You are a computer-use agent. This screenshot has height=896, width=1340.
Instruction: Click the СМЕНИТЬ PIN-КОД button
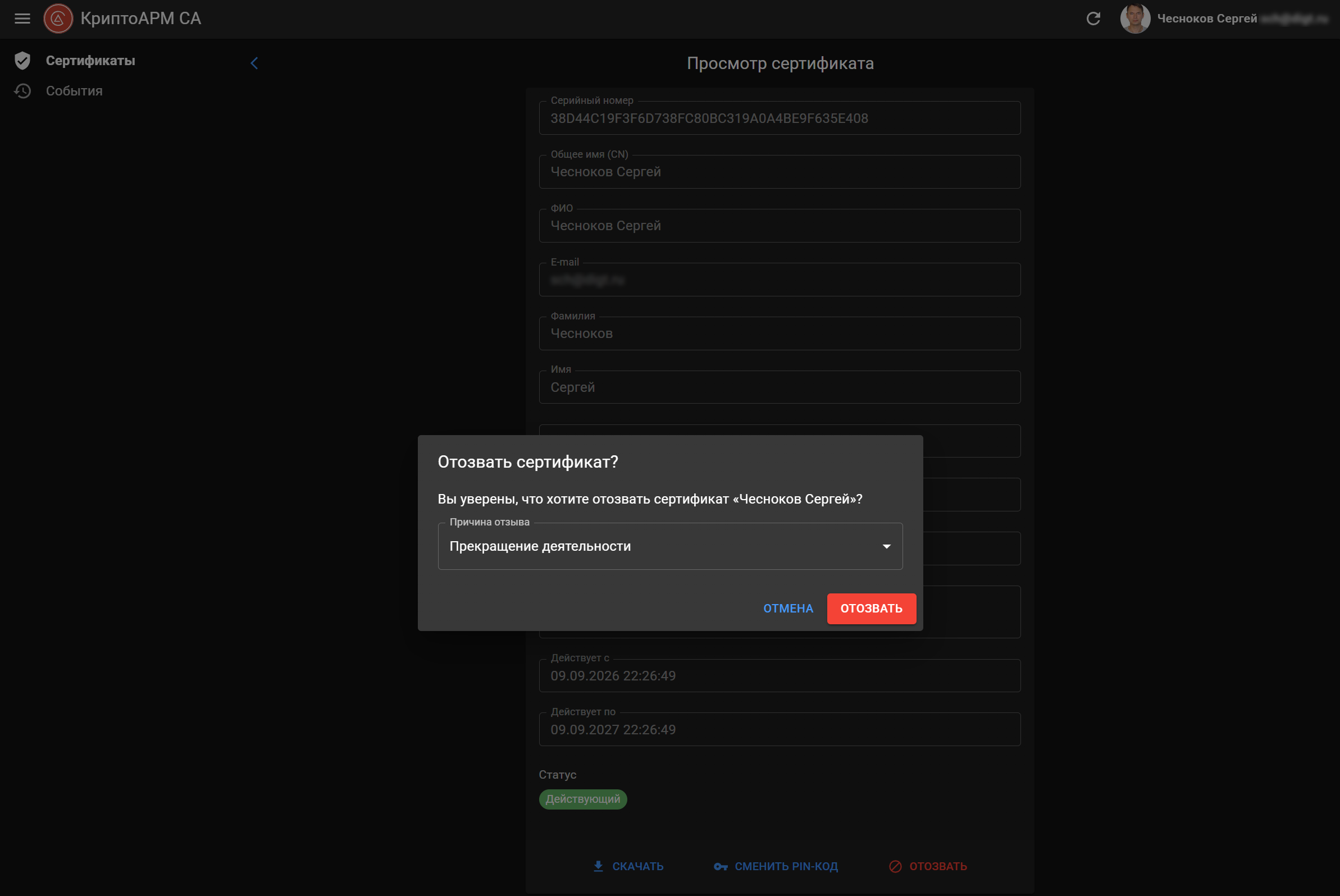click(x=776, y=866)
